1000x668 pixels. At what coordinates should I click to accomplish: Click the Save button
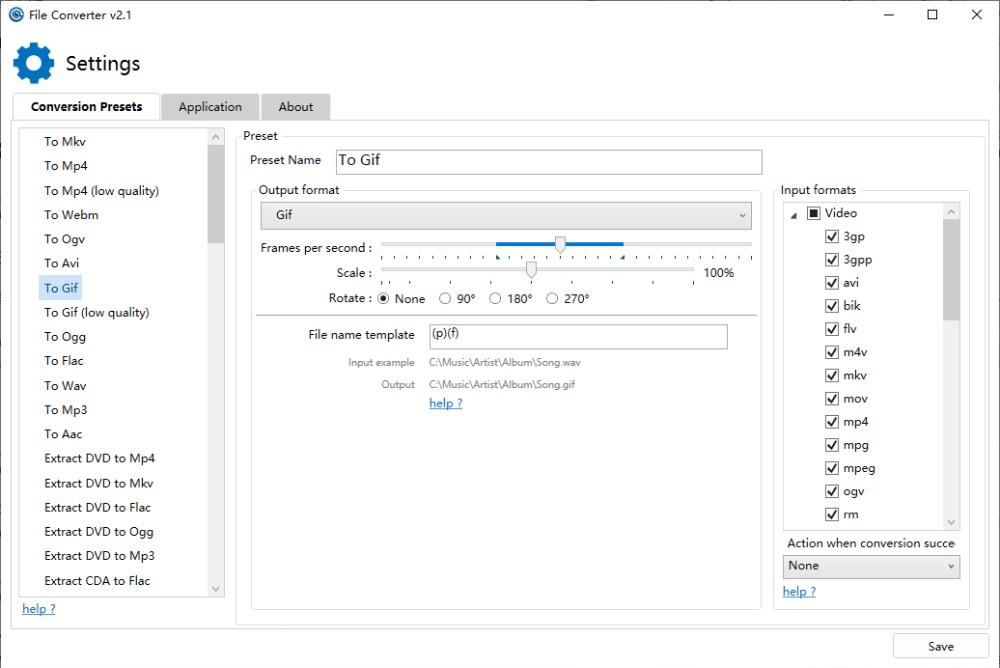[940, 647]
